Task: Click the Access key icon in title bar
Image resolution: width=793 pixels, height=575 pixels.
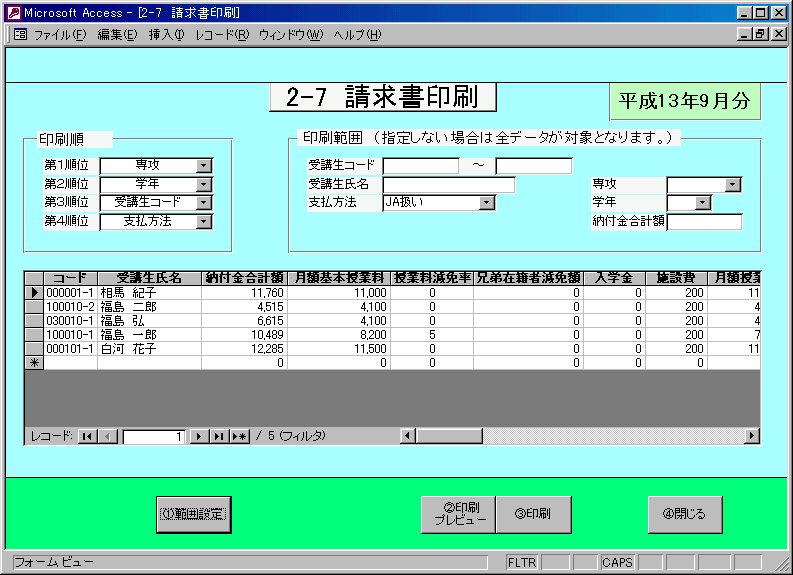Action: point(14,13)
